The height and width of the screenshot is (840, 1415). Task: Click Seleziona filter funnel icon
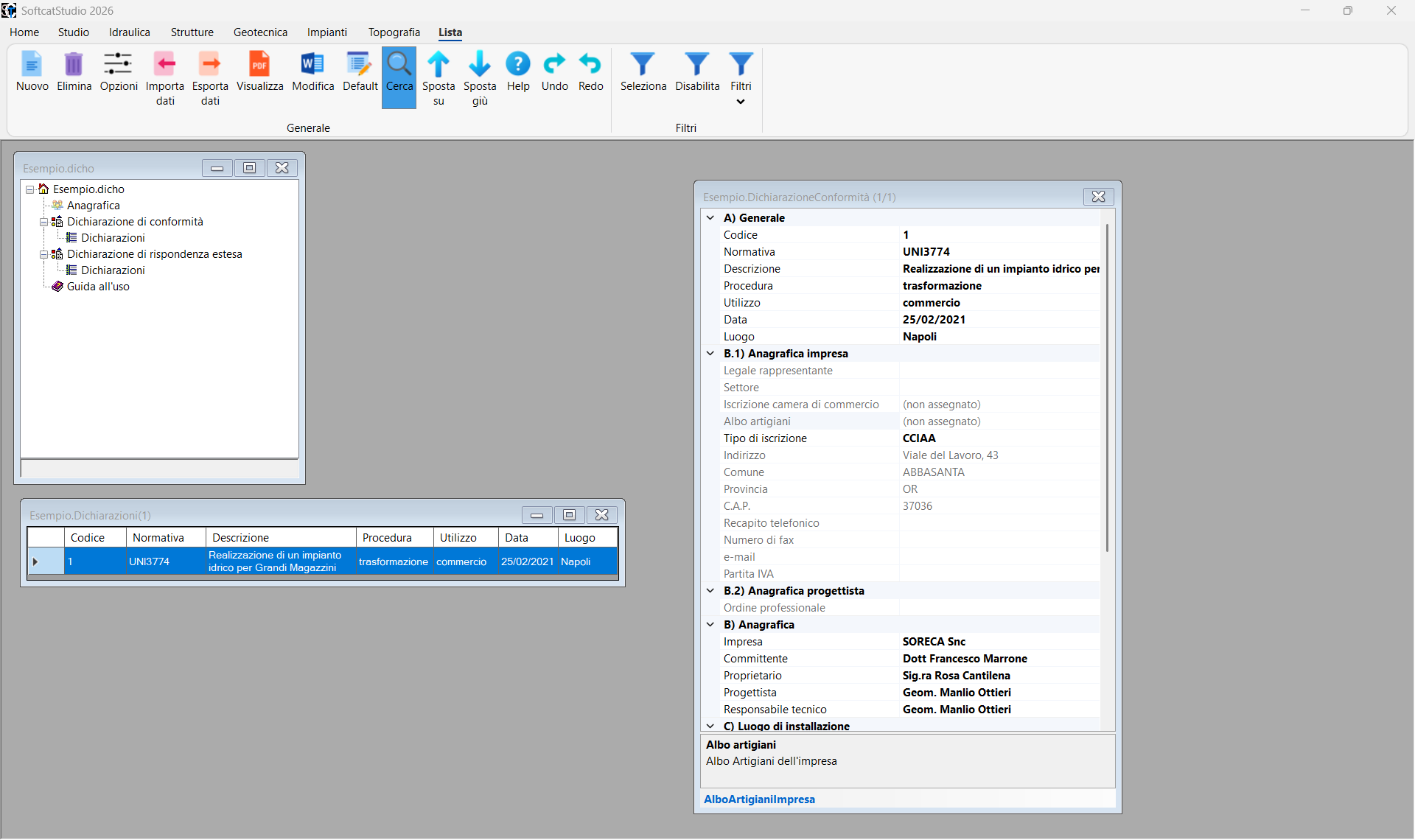(643, 64)
